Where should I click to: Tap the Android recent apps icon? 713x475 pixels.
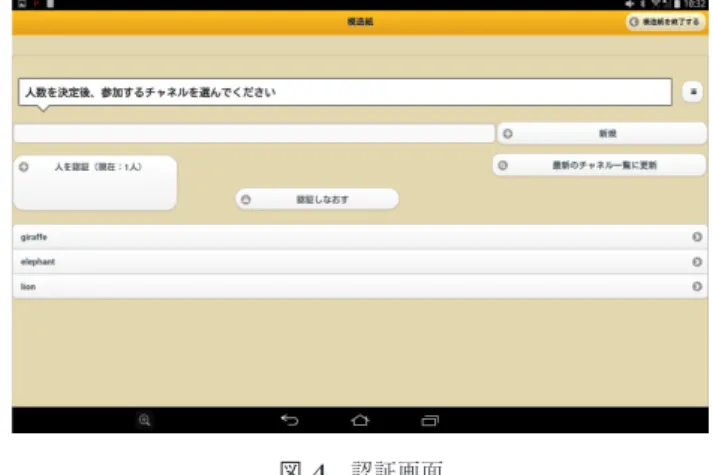click(430, 420)
